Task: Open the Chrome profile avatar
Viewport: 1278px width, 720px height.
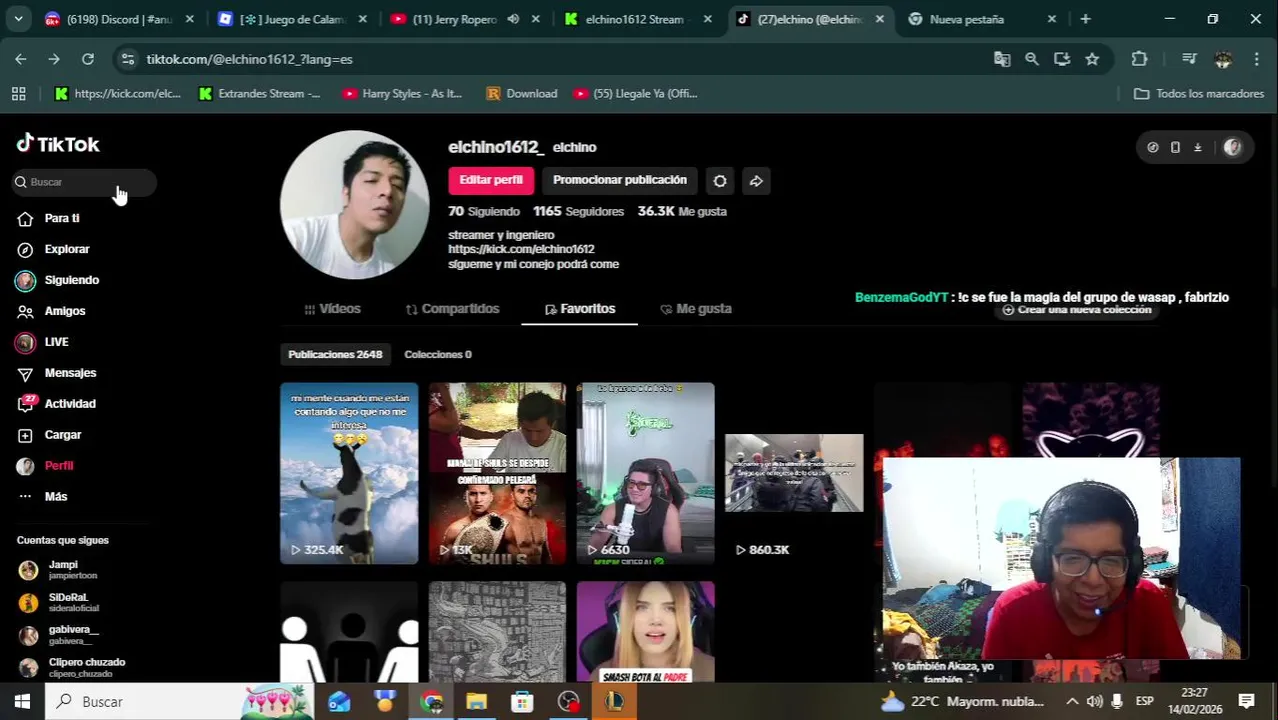Action: [1223, 59]
